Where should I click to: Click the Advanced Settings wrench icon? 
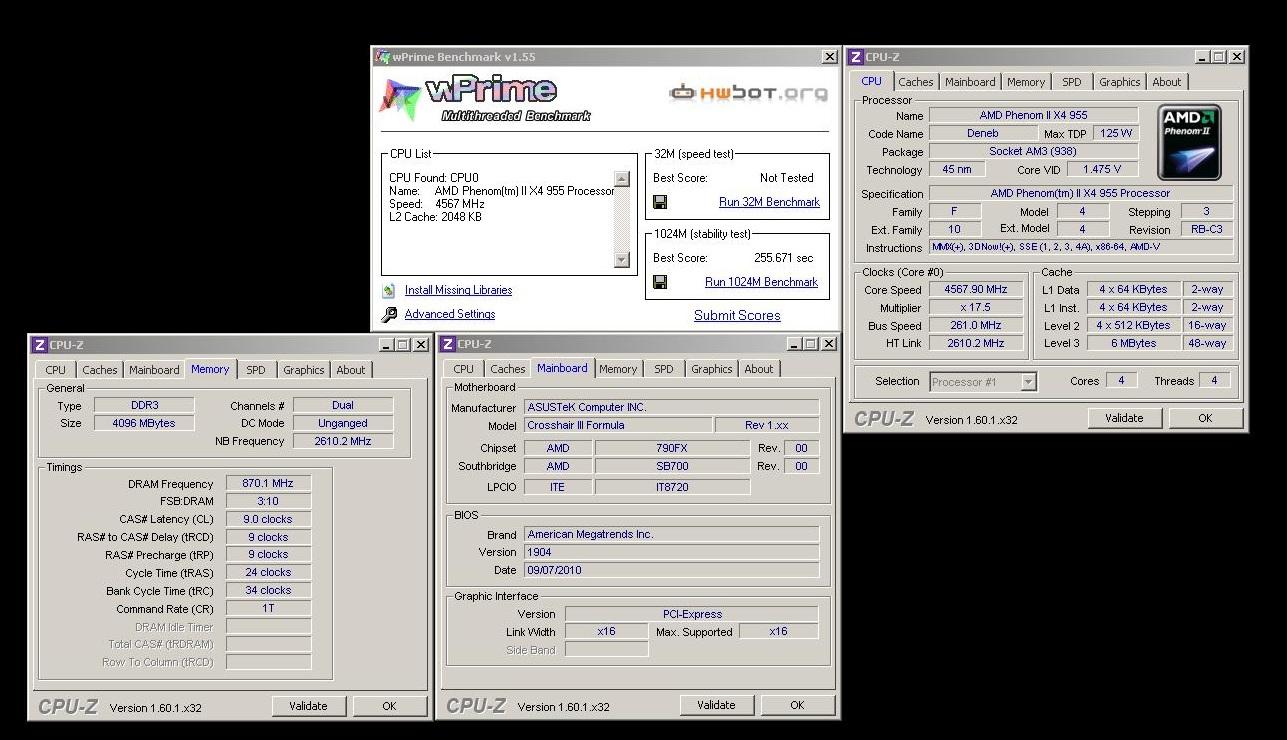pos(389,315)
